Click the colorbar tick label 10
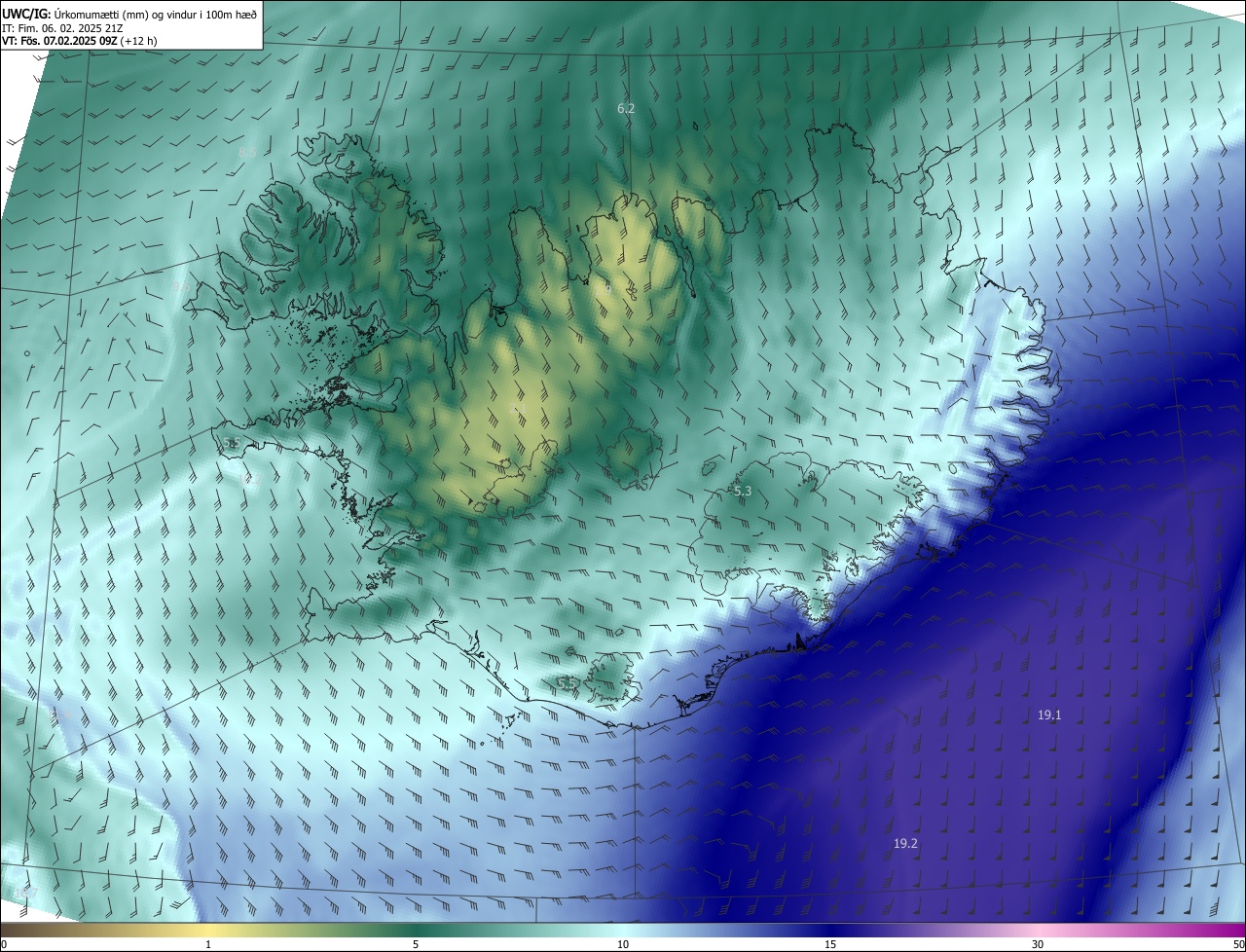 623,945
